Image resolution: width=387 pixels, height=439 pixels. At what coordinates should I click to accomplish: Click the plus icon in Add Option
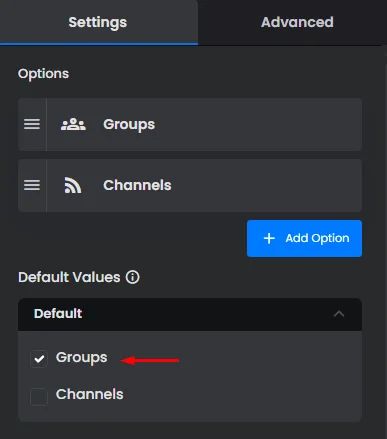[x=269, y=238]
